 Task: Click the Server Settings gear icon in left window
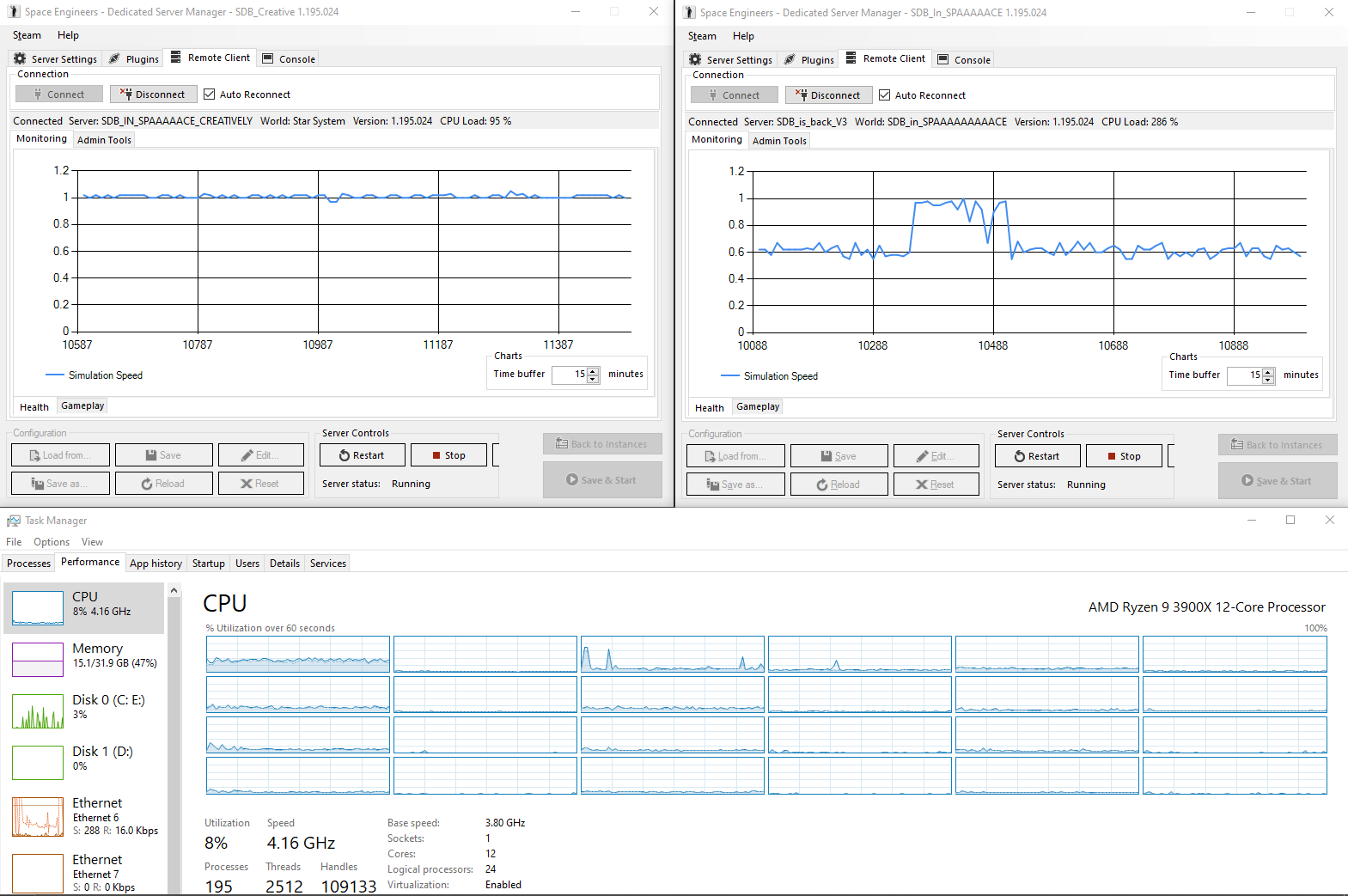click(20, 58)
